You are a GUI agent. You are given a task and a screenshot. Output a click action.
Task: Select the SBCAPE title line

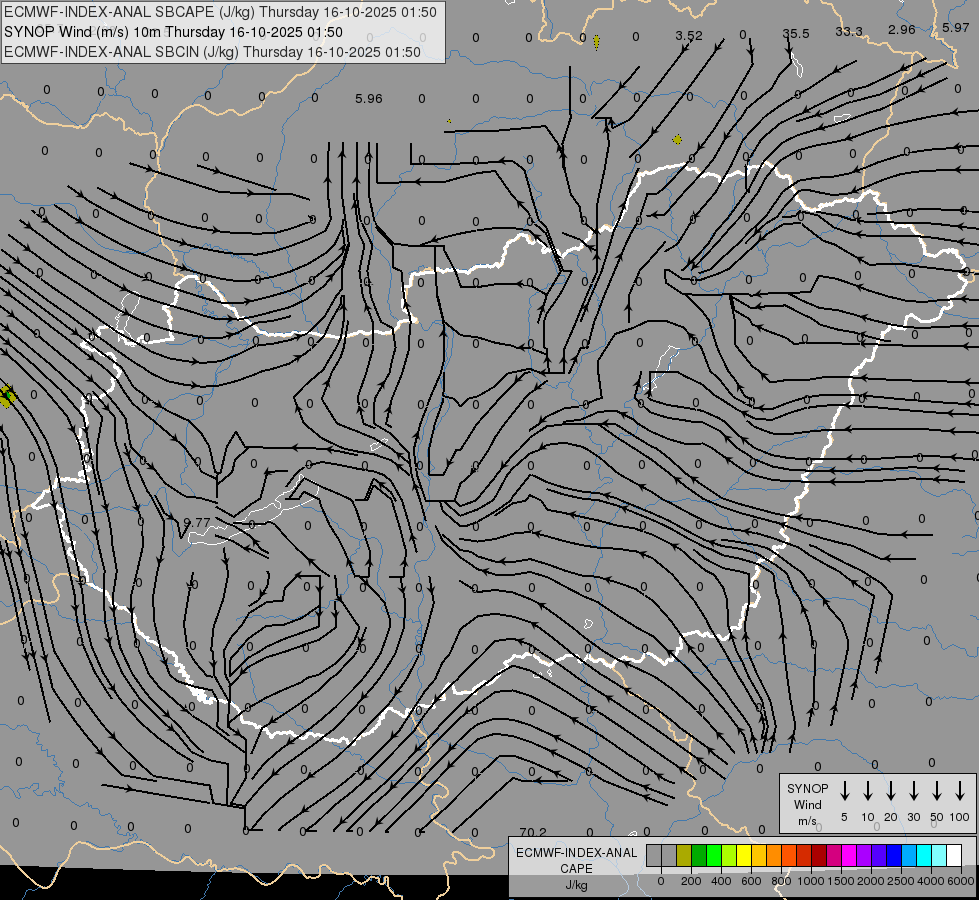coord(220,12)
